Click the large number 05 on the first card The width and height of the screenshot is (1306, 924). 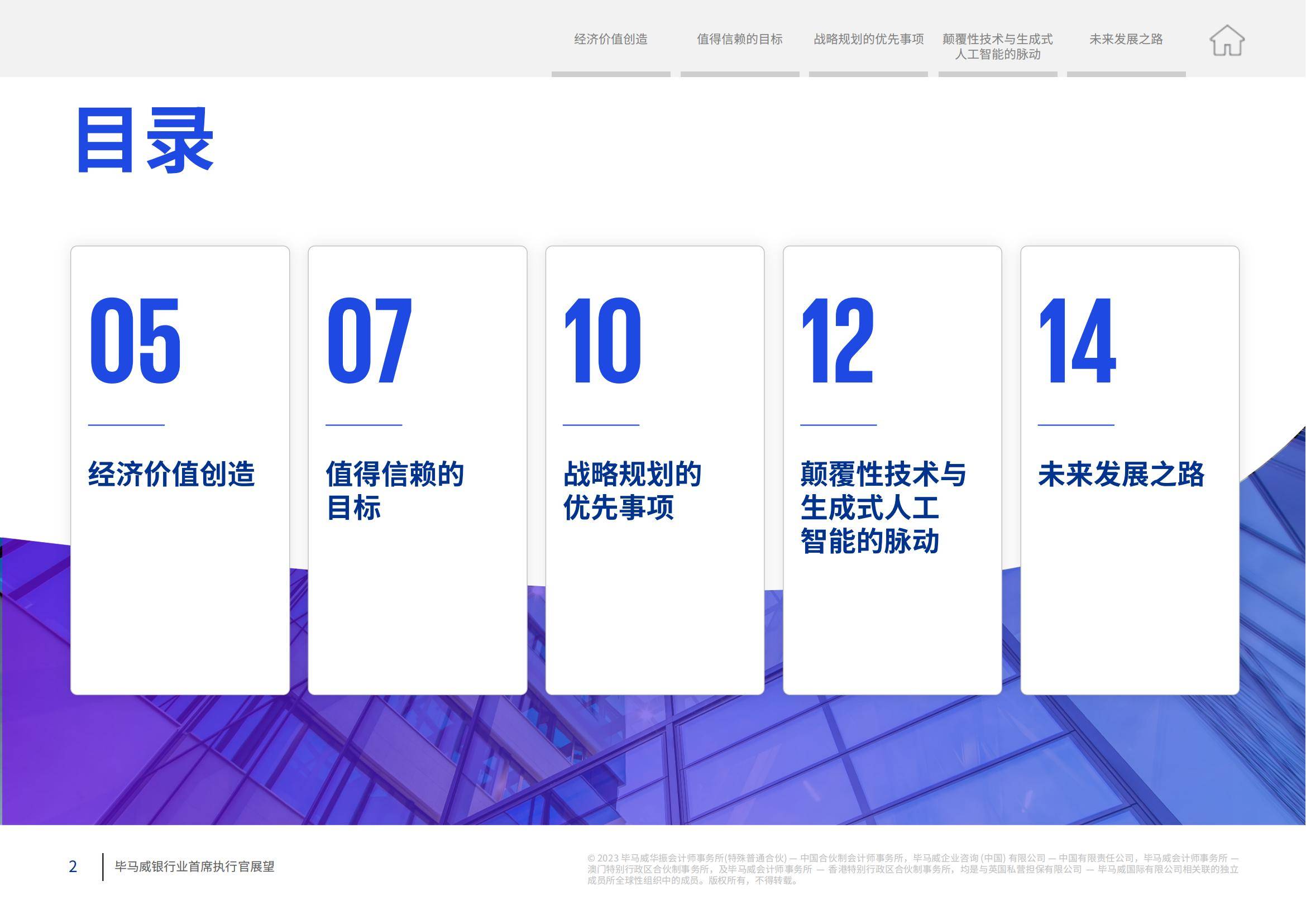coord(136,340)
